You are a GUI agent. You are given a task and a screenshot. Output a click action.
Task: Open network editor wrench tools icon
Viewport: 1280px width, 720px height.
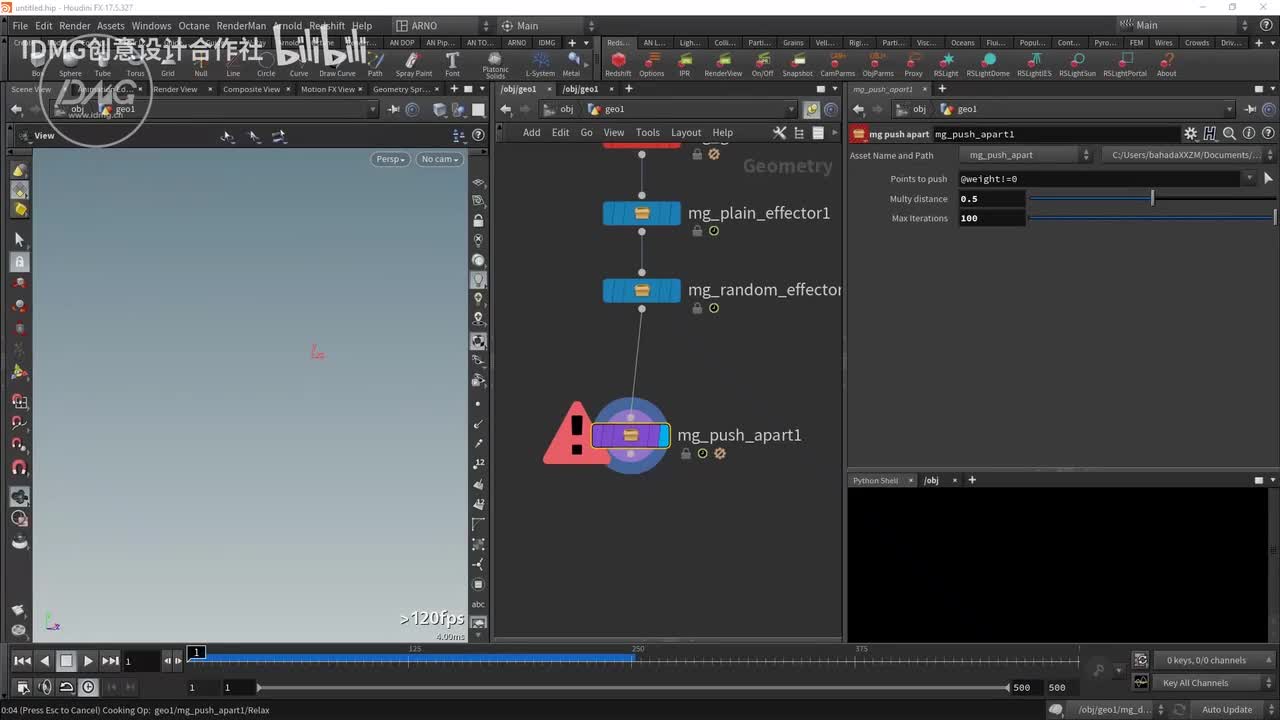click(779, 132)
